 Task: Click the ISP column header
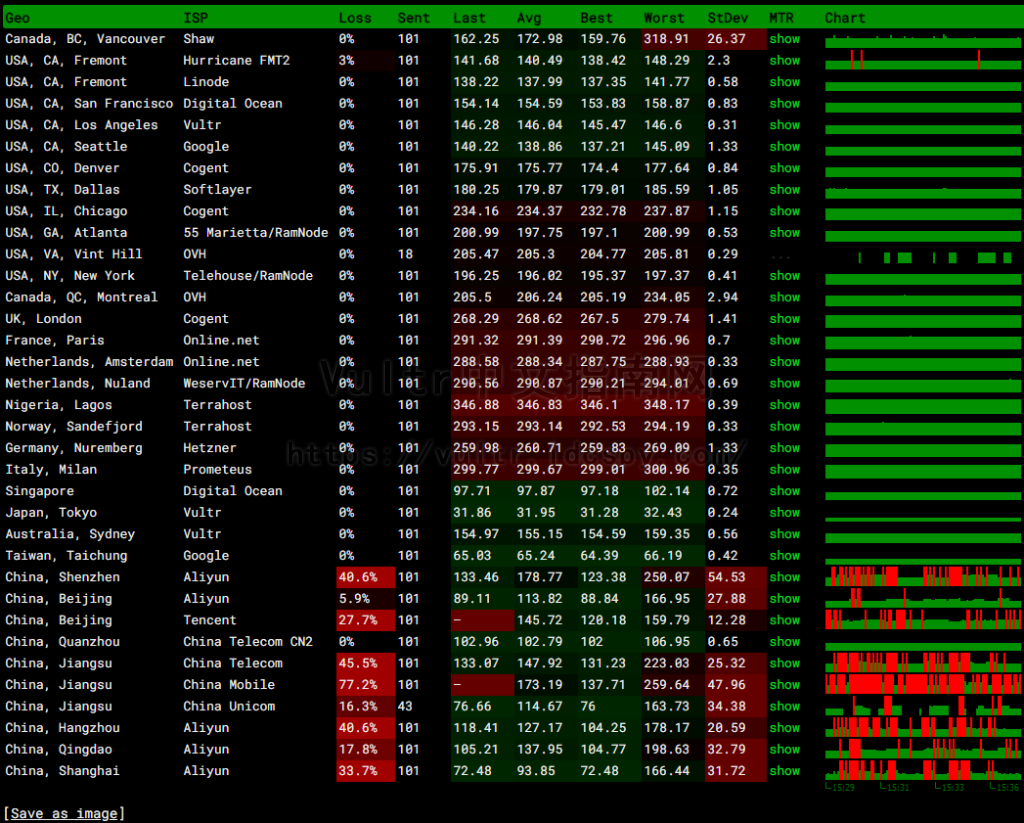195,18
